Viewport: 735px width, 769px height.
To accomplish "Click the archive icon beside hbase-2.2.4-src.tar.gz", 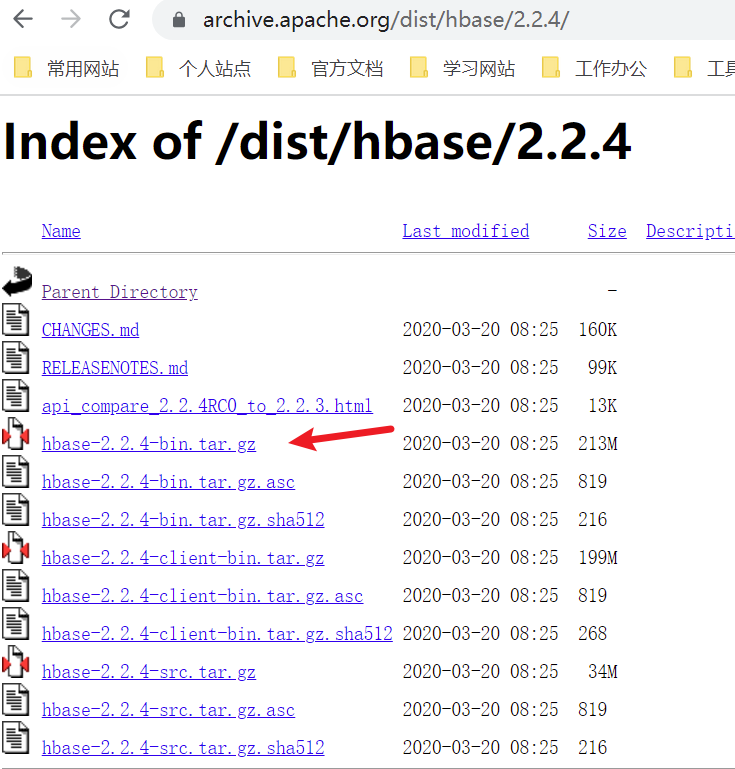I will click(16, 662).
